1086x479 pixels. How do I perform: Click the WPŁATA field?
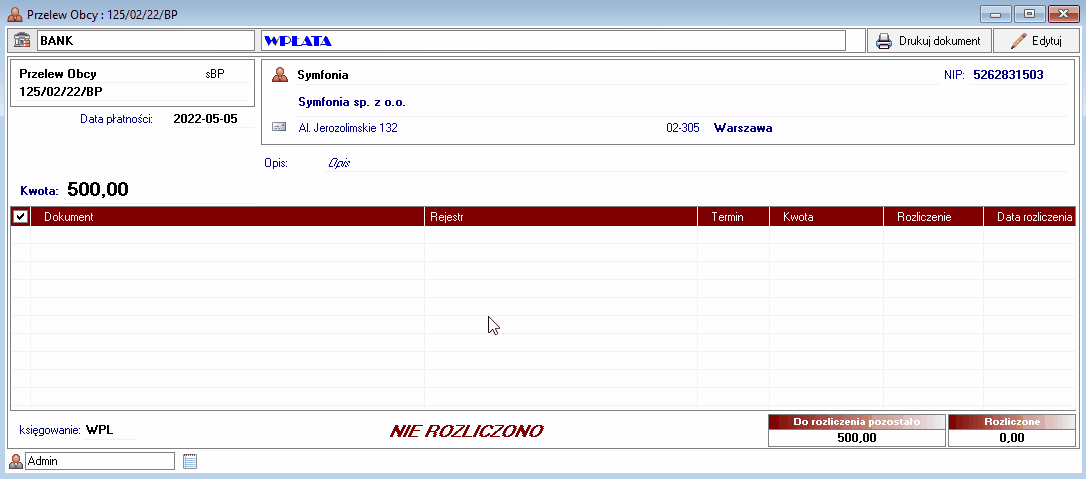click(553, 41)
